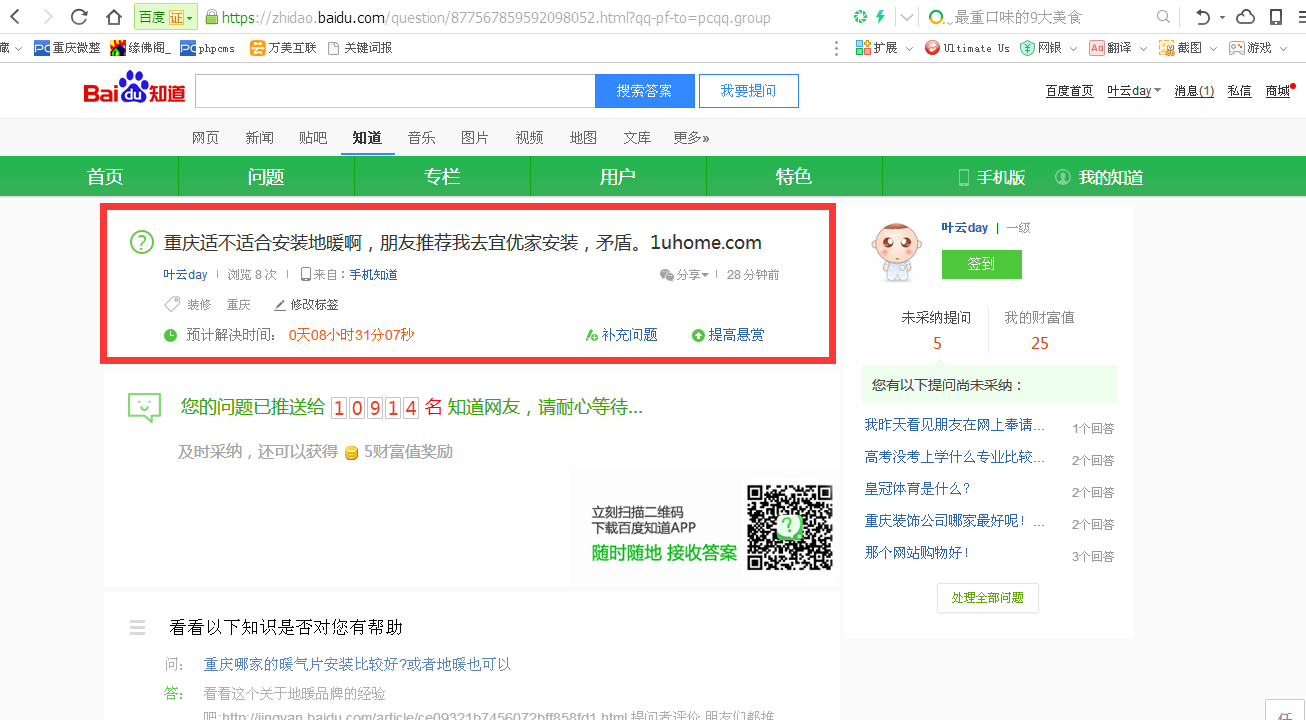This screenshot has height=720, width=1306.
Task: Expand the 扩展 extensions dropdown
Action: tap(886, 48)
